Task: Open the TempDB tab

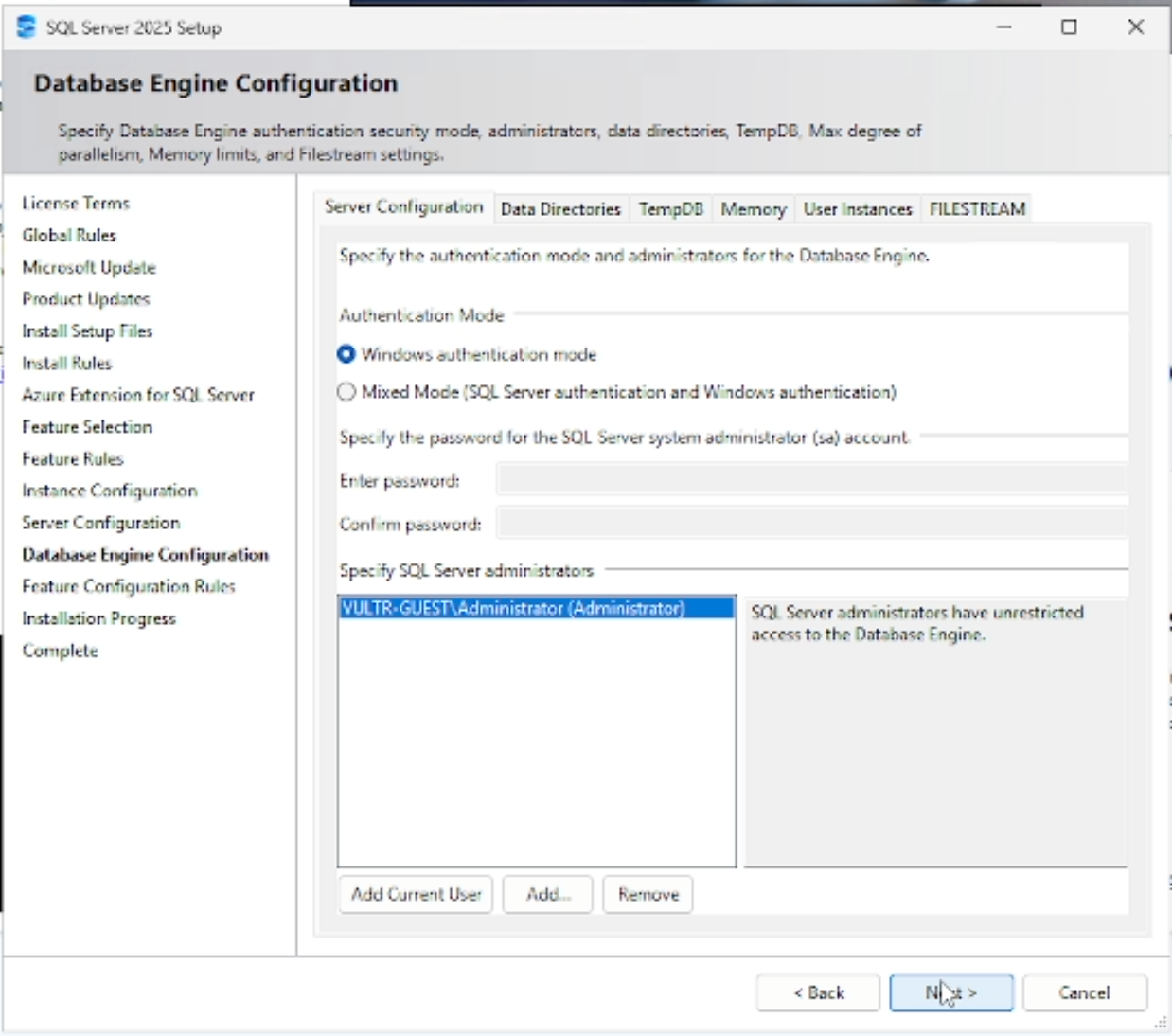Action: click(x=672, y=208)
